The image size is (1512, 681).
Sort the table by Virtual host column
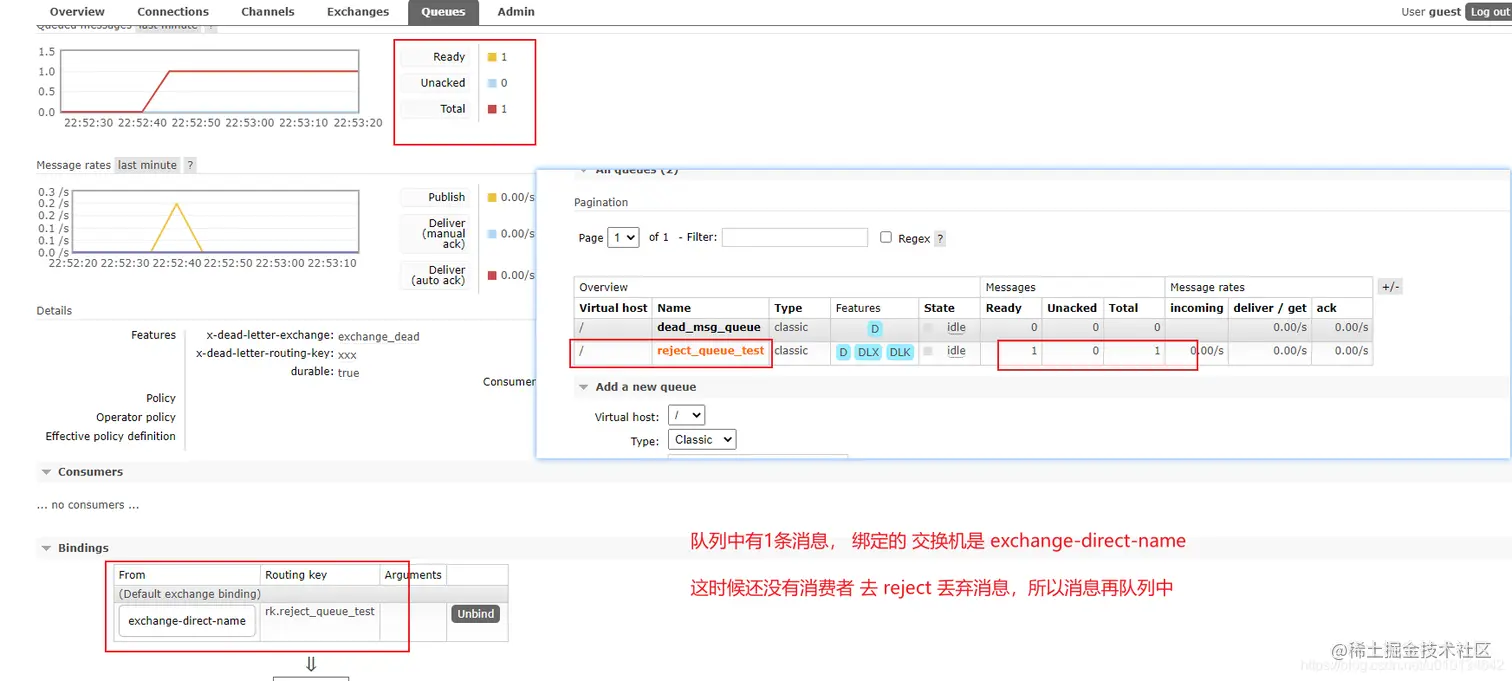tap(614, 308)
